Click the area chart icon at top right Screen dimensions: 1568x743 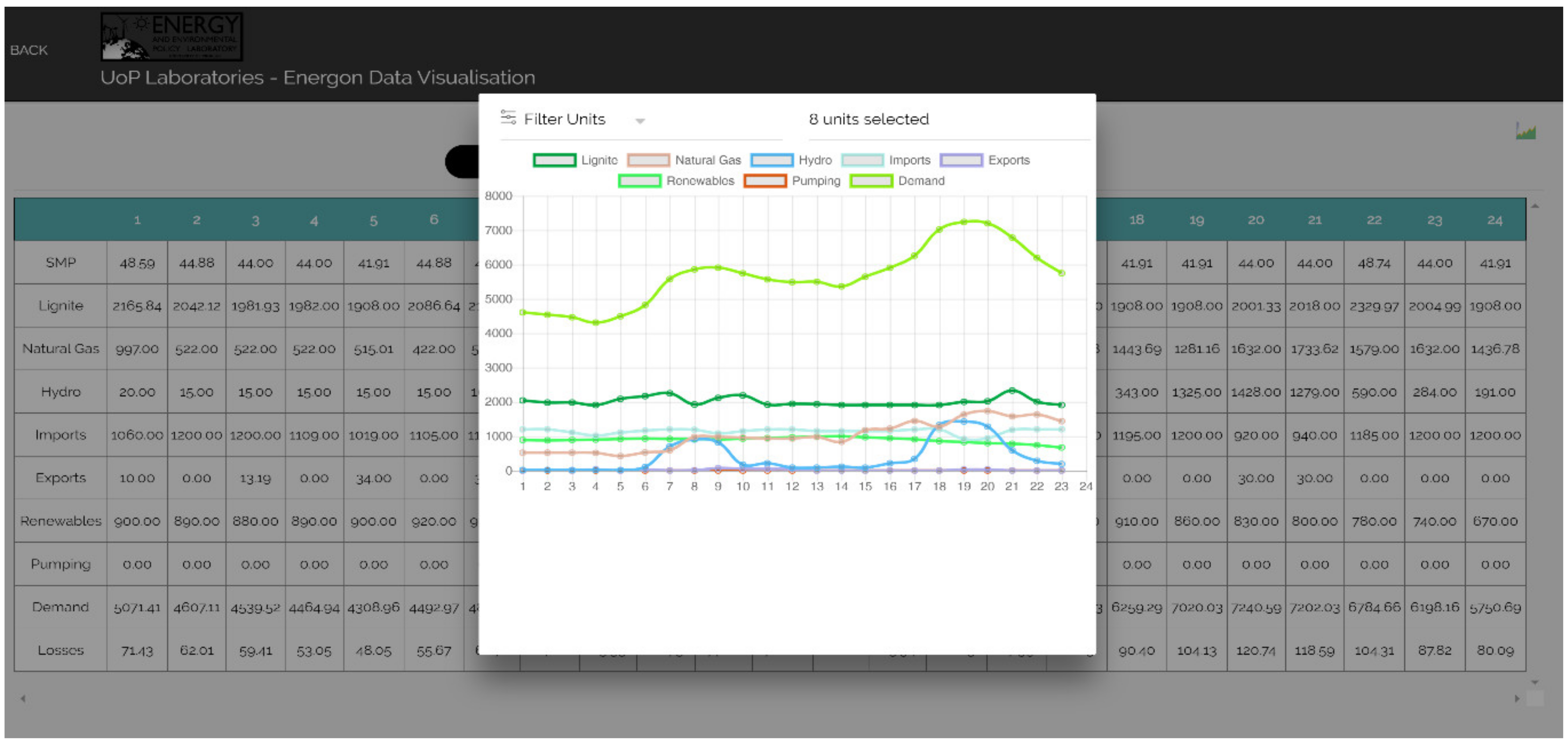(x=1525, y=131)
